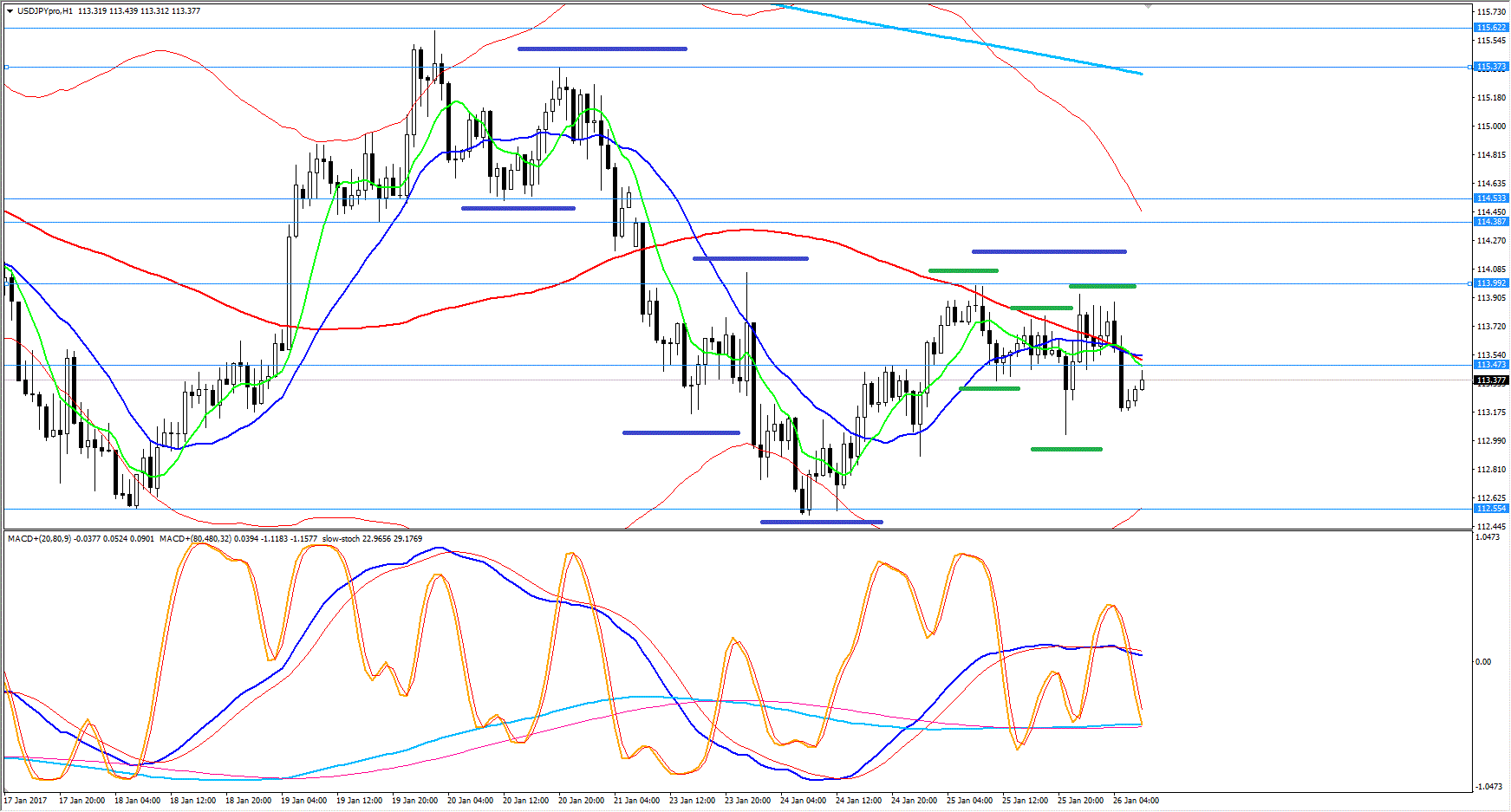Click the 17 Jan 2017 date label
Viewport: 1511px width, 812px height.
[x=26, y=801]
